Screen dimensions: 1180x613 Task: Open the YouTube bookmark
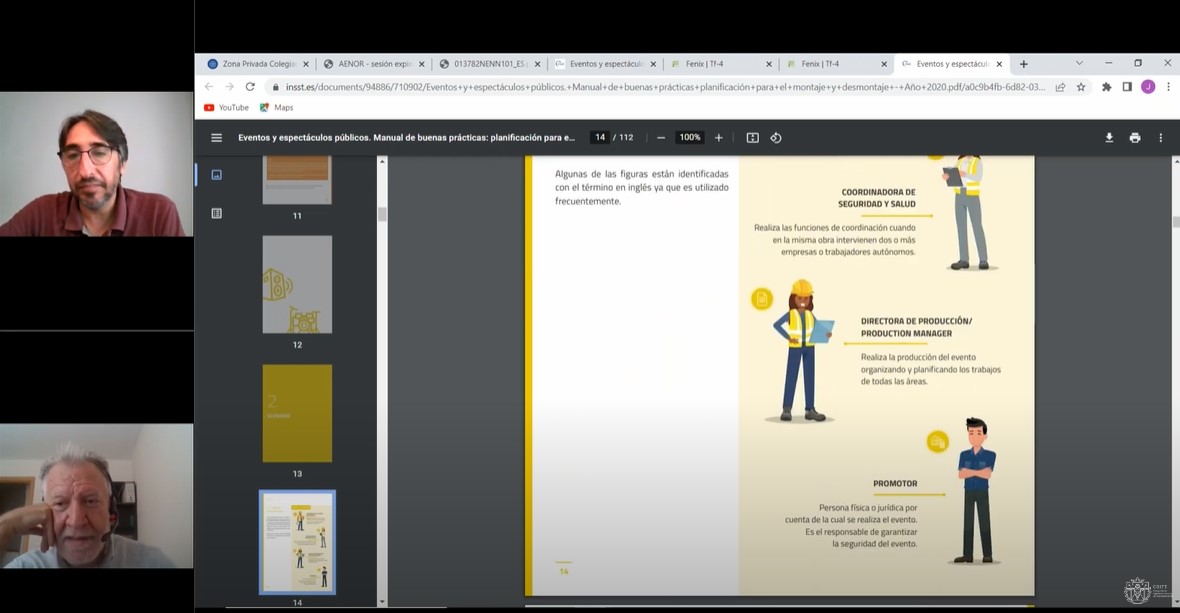(227, 108)
